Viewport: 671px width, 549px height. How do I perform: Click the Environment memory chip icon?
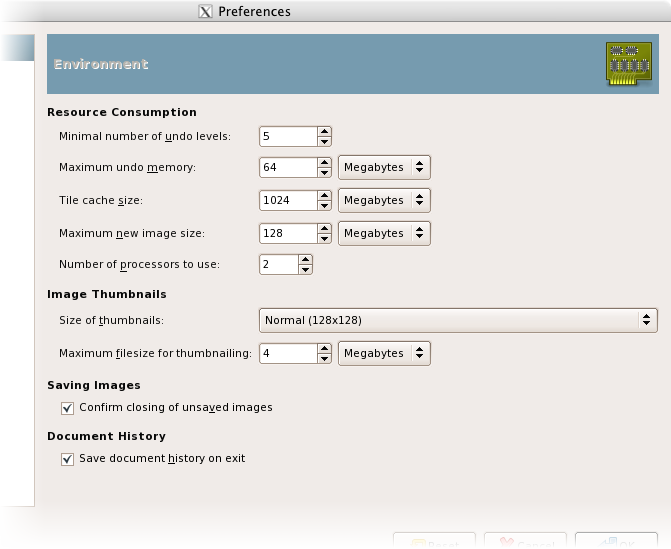(629, 64)
